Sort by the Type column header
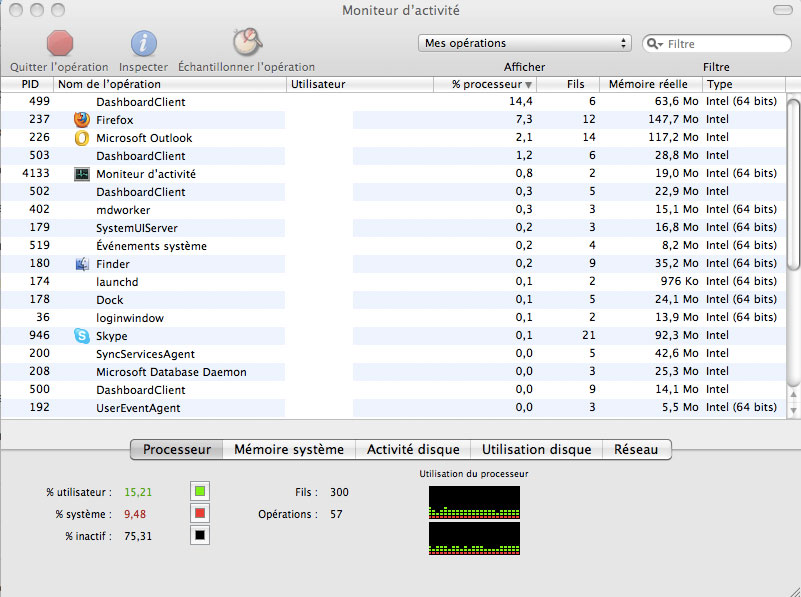Viewport: 801px width, 597px height. [x=744, y=84]
